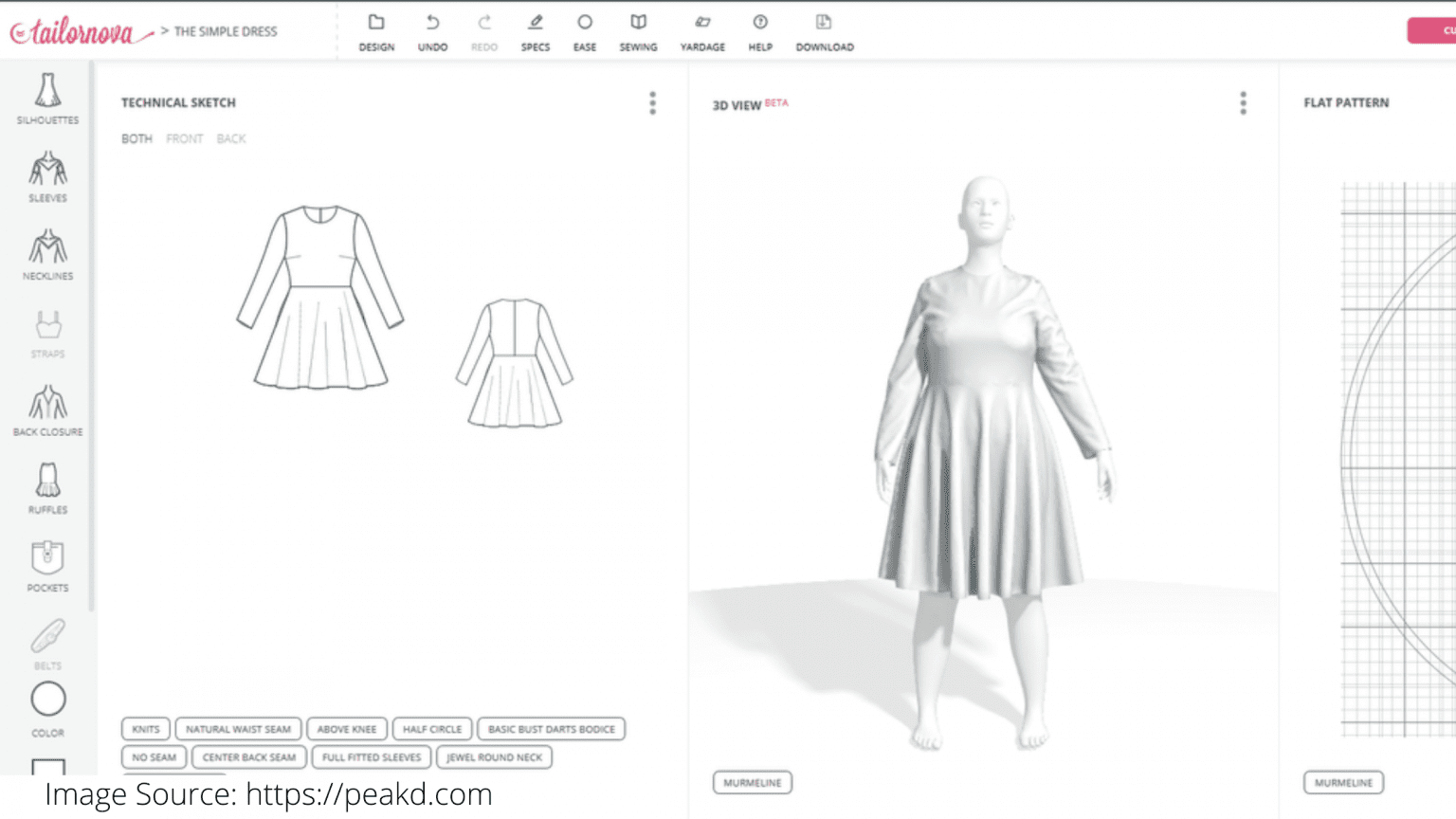Viewport: 1456px width, 819px height.
Task: Click the Technical Sketch heading
Action: point(178,102)
